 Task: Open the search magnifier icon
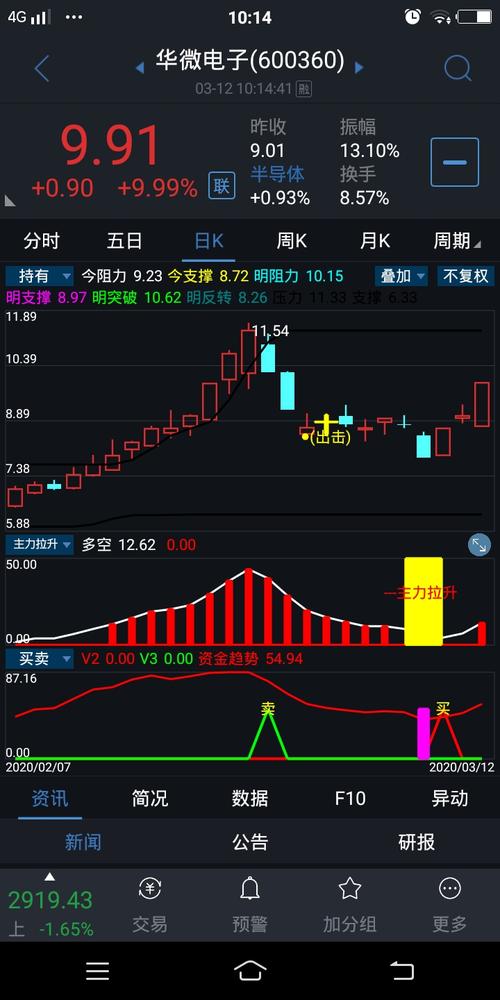[x=457, y=68]
